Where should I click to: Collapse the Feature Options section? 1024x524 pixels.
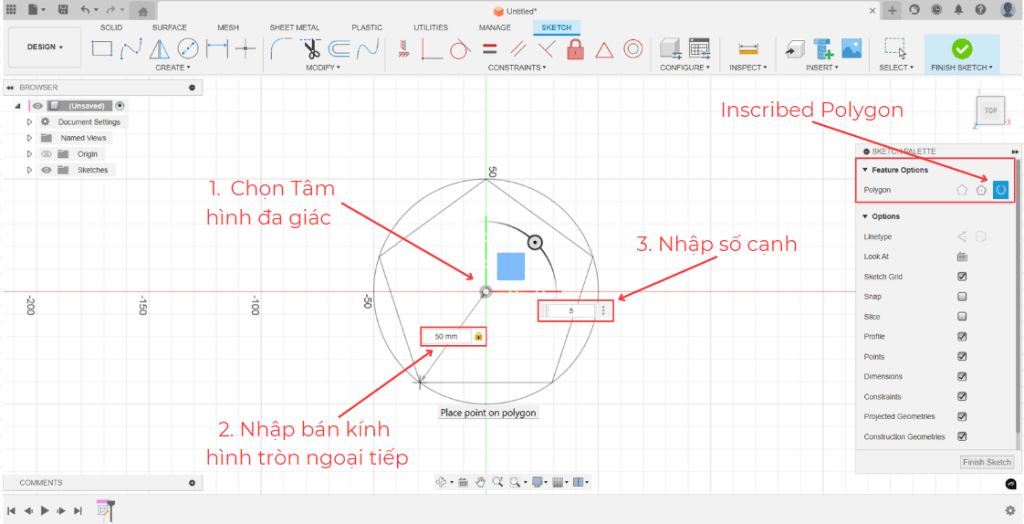click(865, 170)
